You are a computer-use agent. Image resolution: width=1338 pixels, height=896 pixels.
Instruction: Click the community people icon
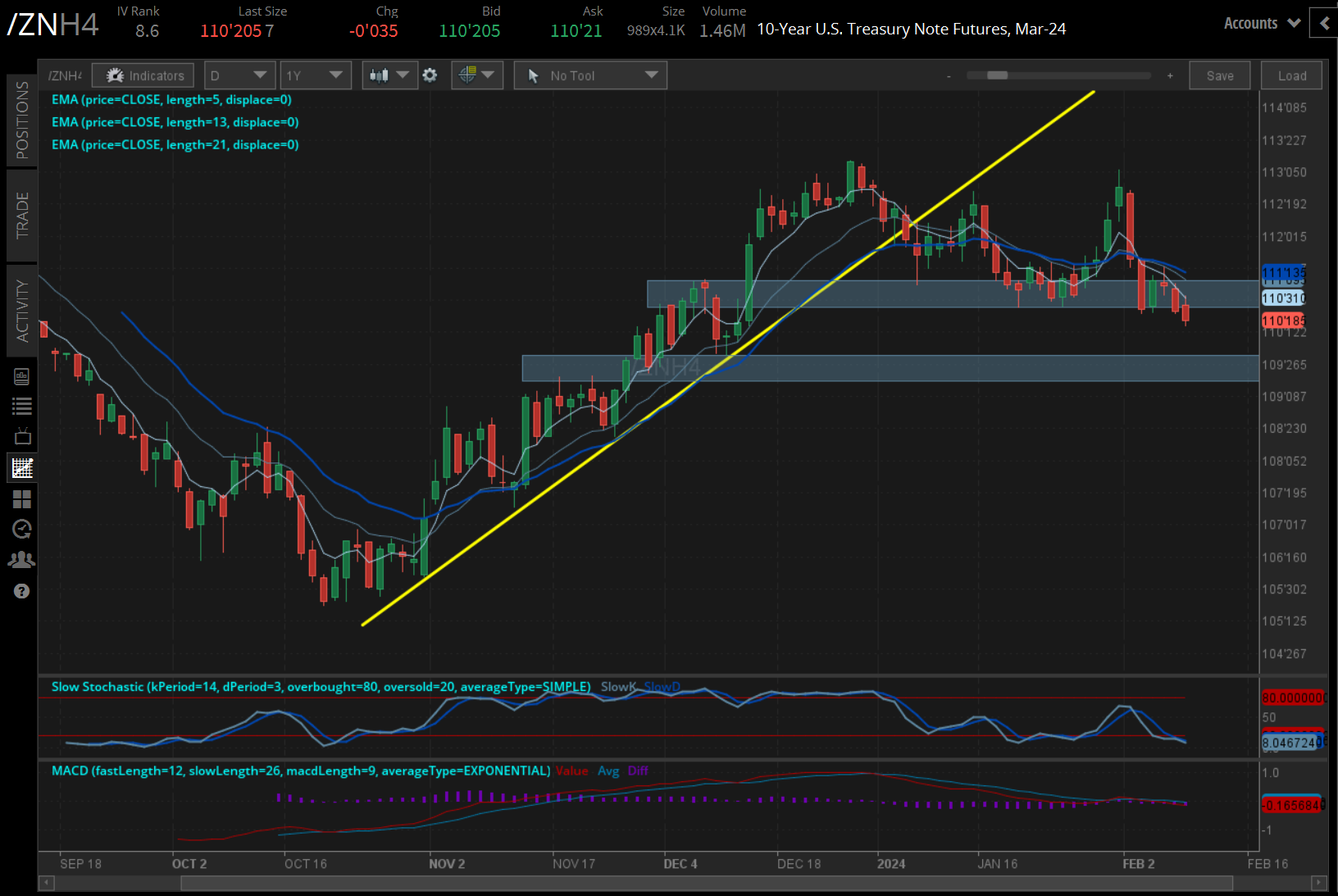coord(22,559)
